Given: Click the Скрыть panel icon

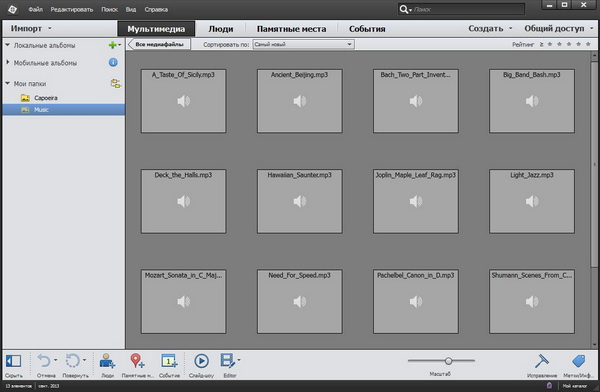Looking at the screenshot, I should [13, 361].
